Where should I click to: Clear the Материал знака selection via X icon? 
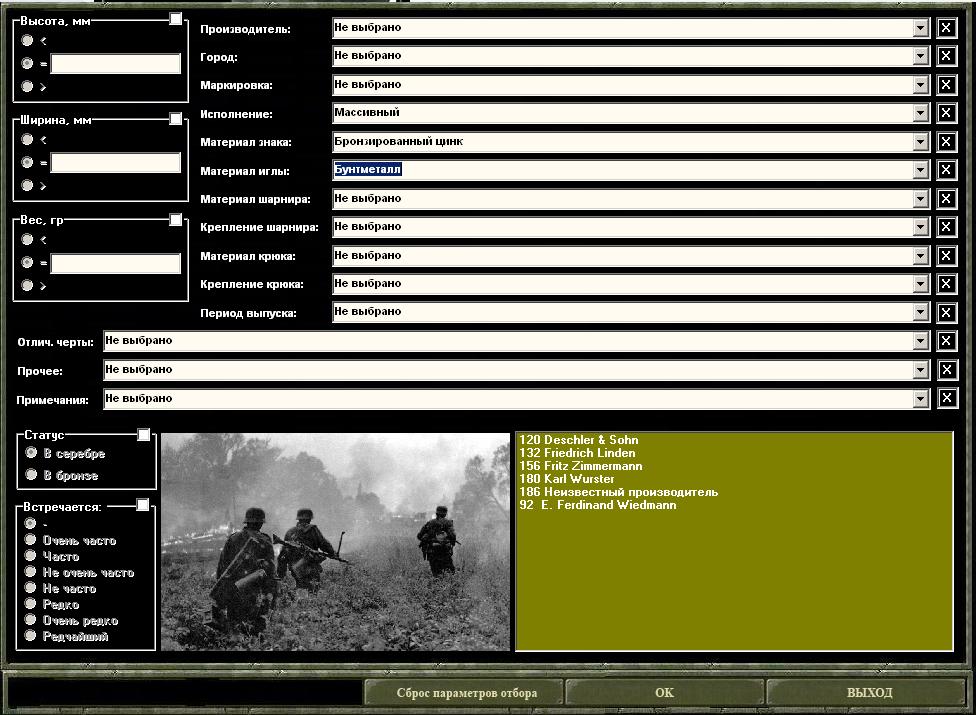point(946,142)
